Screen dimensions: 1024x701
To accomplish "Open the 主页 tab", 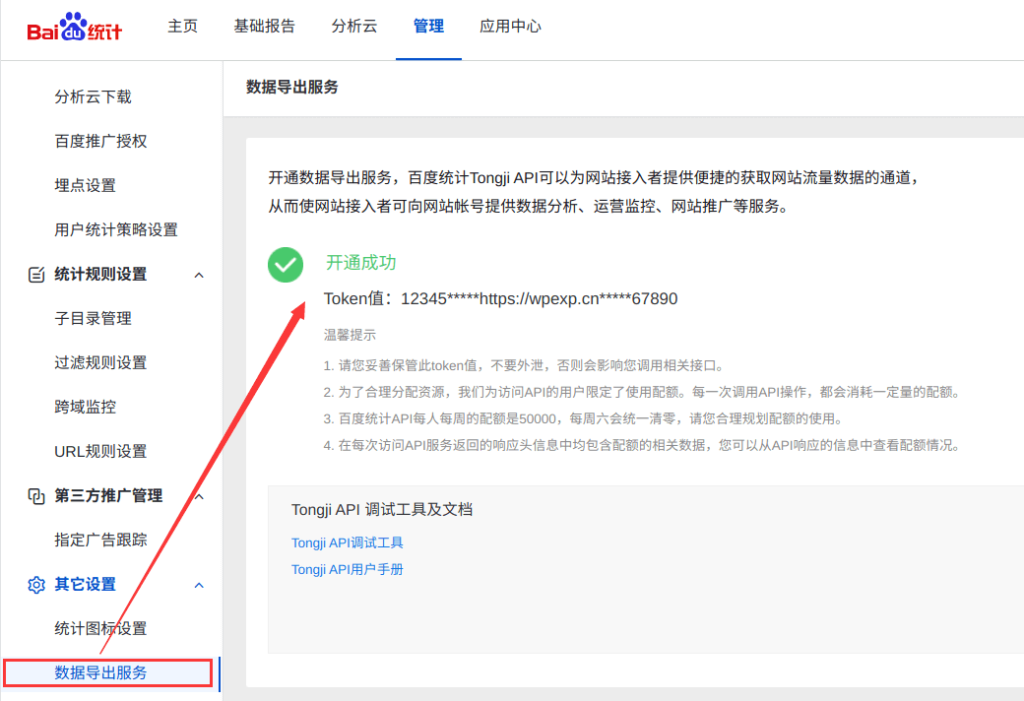I will coord(182,27).
